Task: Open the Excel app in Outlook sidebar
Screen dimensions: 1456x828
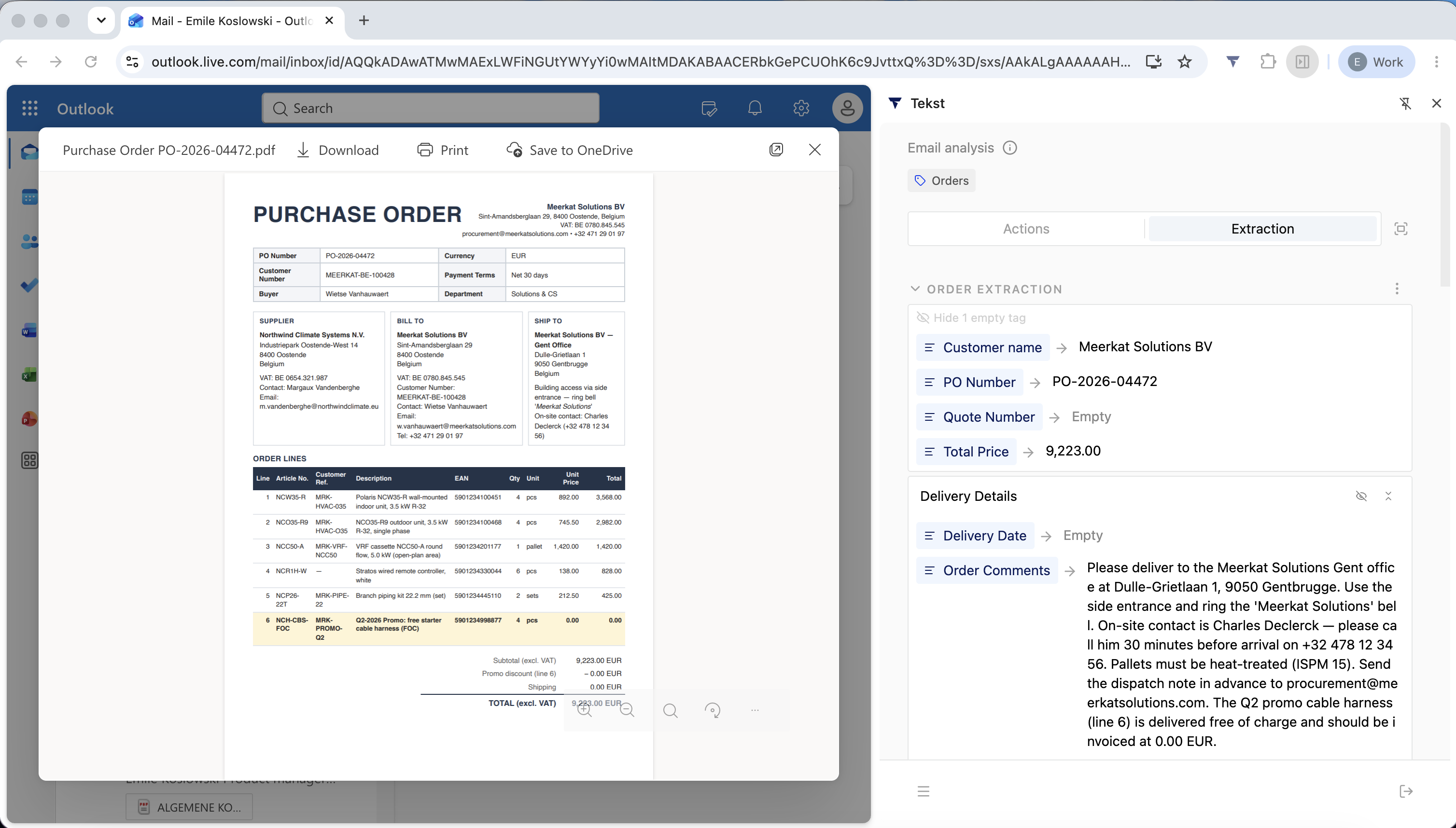Action: point(29,375)
